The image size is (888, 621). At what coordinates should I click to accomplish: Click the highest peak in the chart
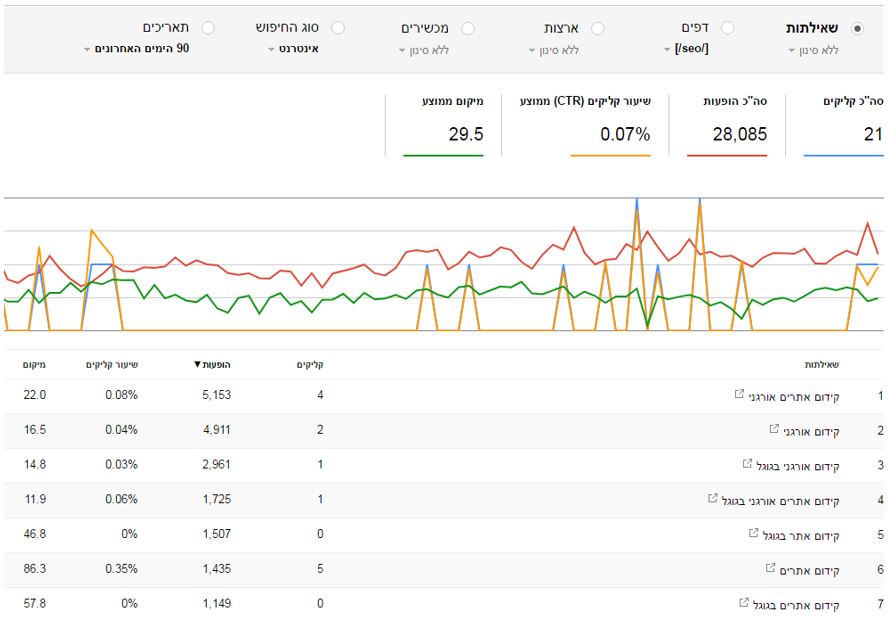pyautogui.click(x=636, y=200)
